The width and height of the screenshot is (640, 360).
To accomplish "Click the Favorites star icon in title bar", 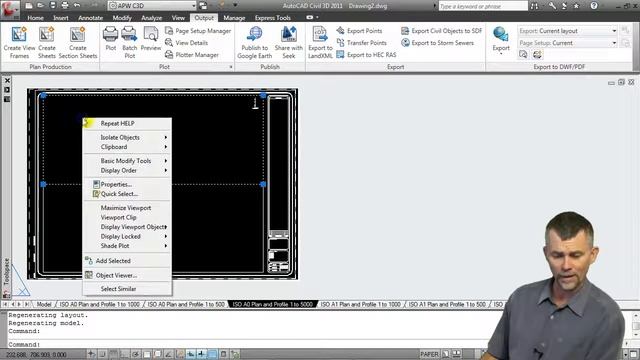I will point(576,6).
